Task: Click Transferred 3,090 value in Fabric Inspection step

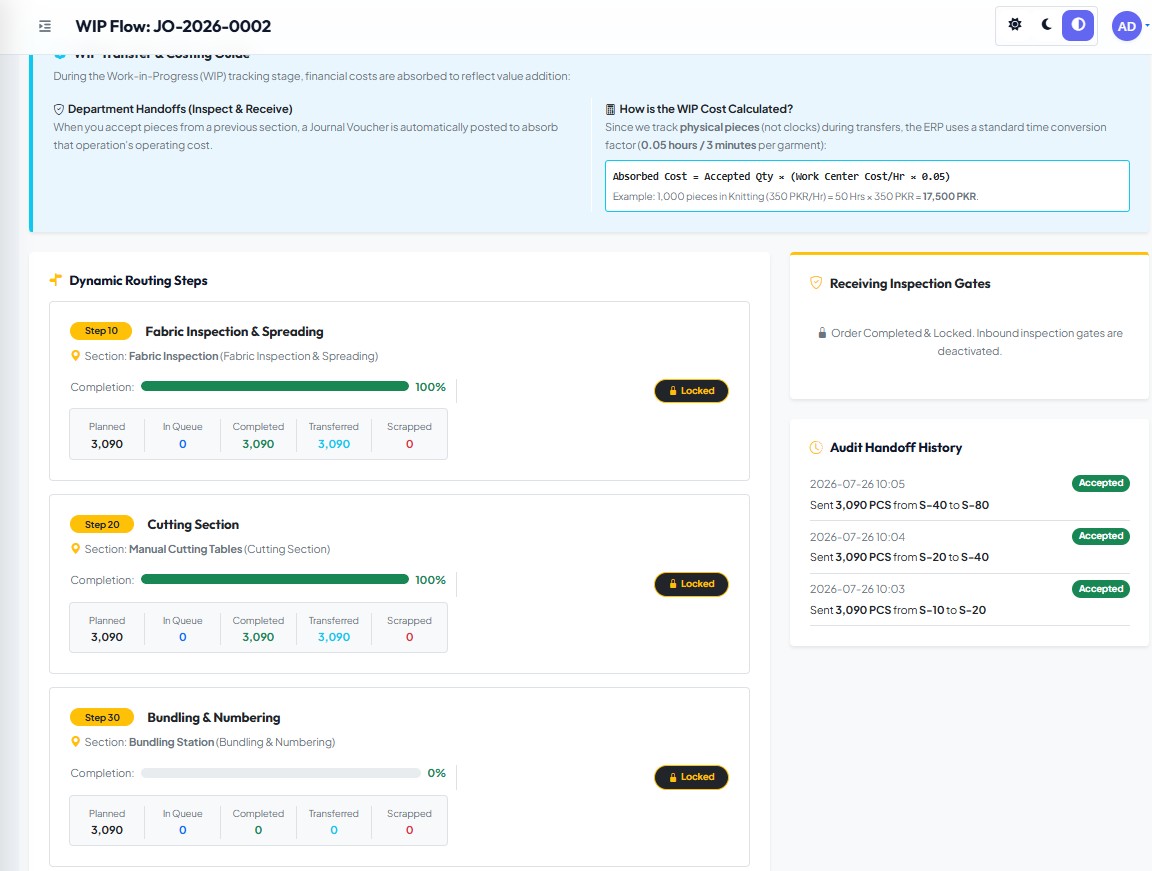Action: 334,444
